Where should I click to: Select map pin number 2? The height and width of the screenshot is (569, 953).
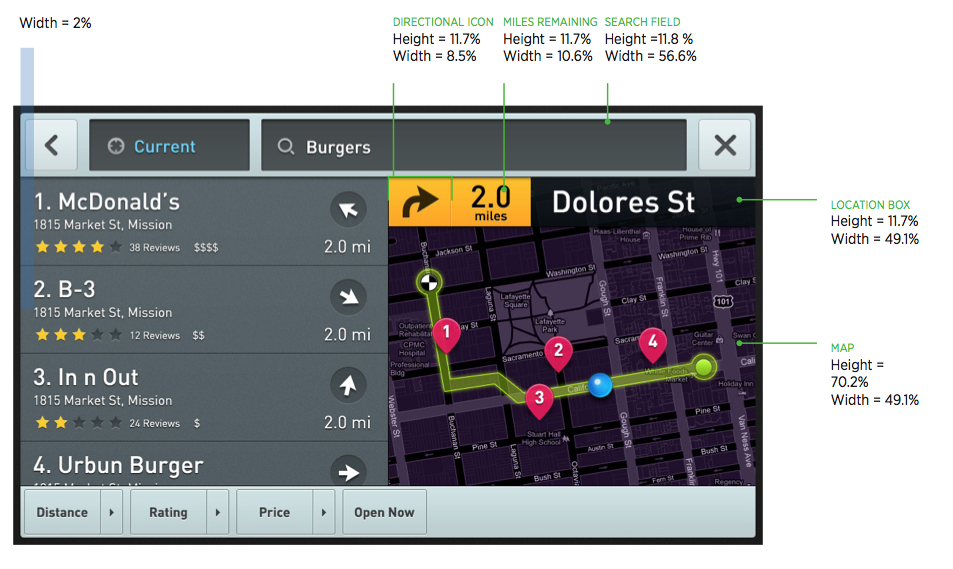point(558,353)
